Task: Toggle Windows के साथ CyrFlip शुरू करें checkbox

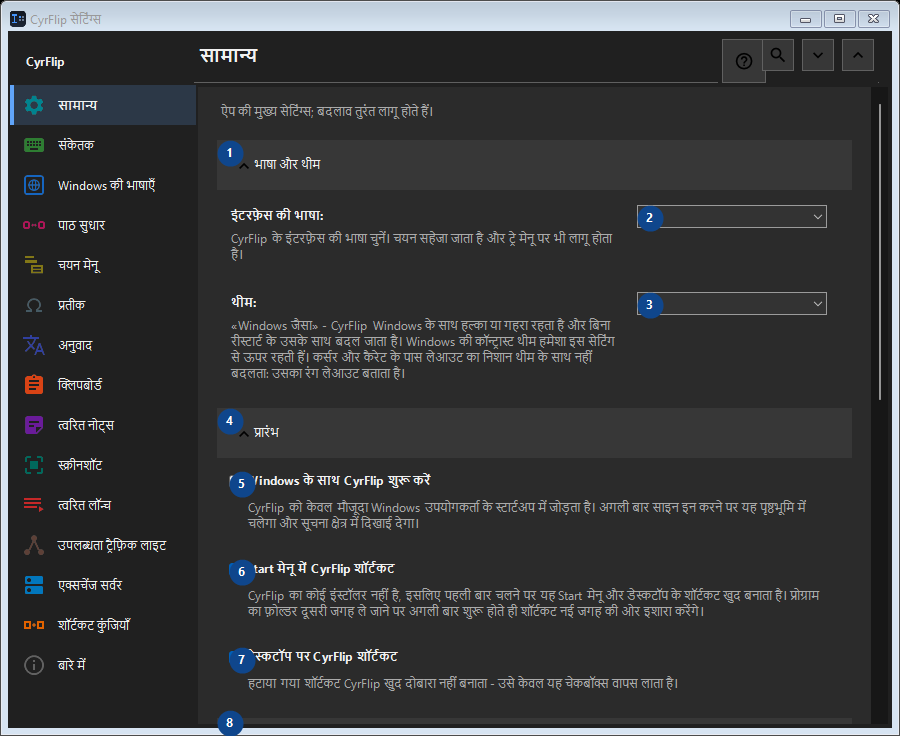Action: [236, 481]
